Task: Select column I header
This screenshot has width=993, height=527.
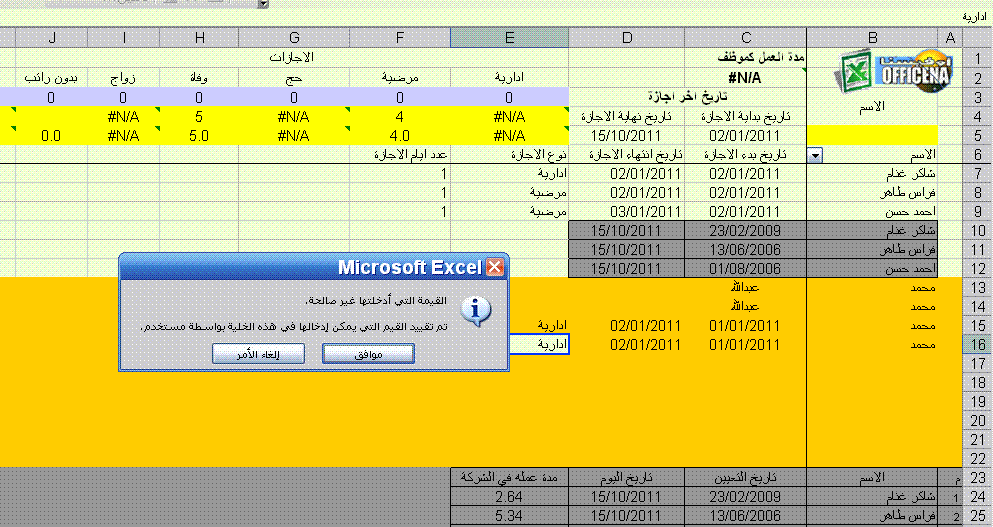Action: coord(123,37)
